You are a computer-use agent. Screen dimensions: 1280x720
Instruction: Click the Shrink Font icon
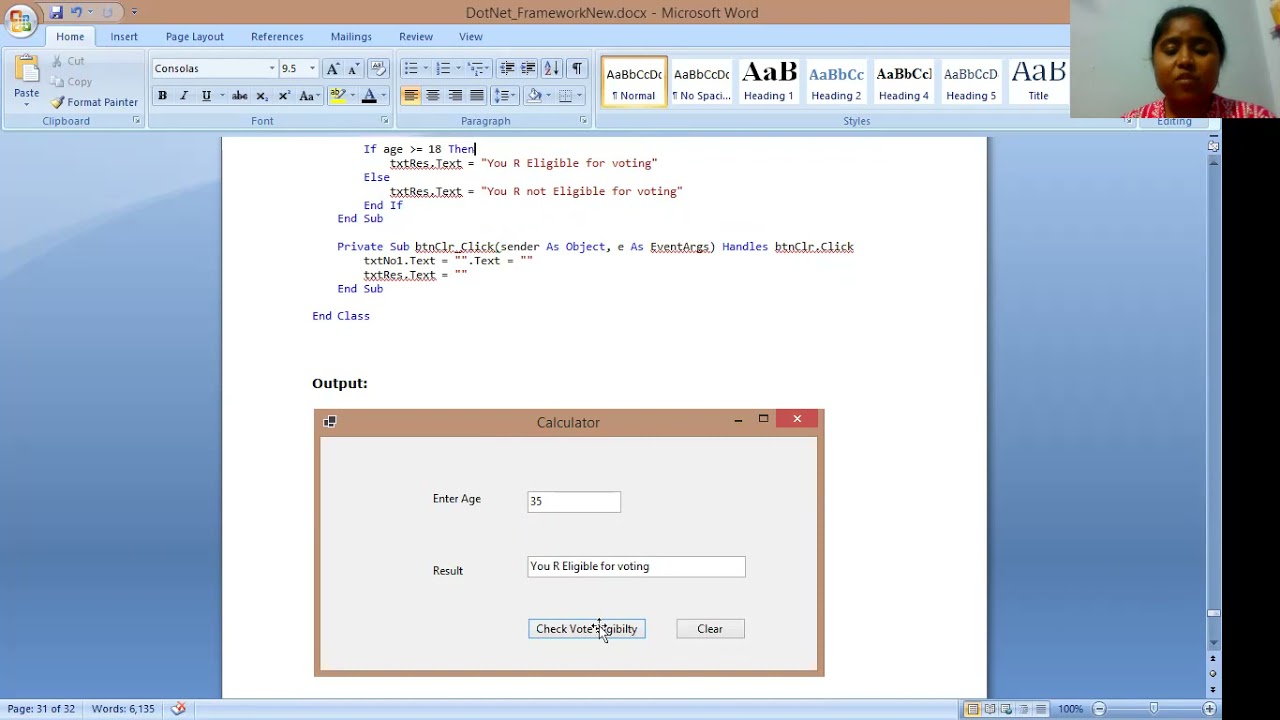pos(353,68)
